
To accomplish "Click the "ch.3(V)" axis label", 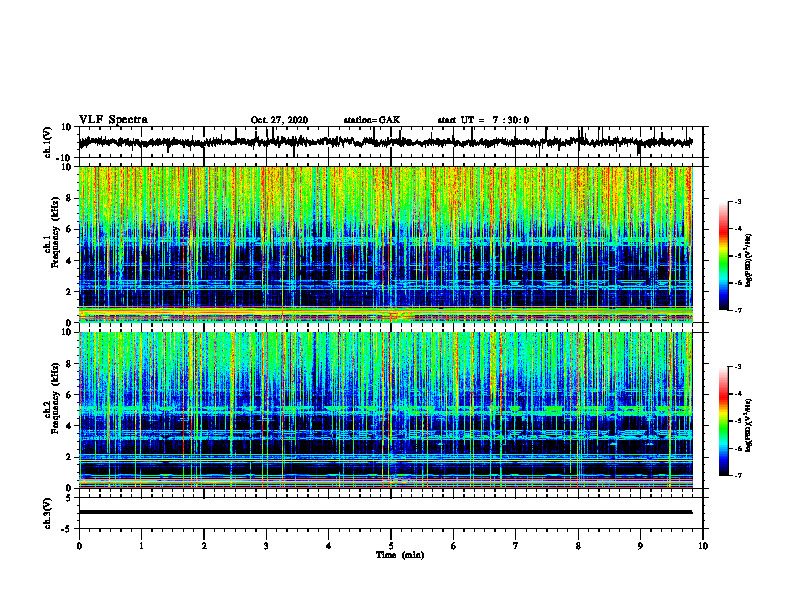I will pos(48,513).
